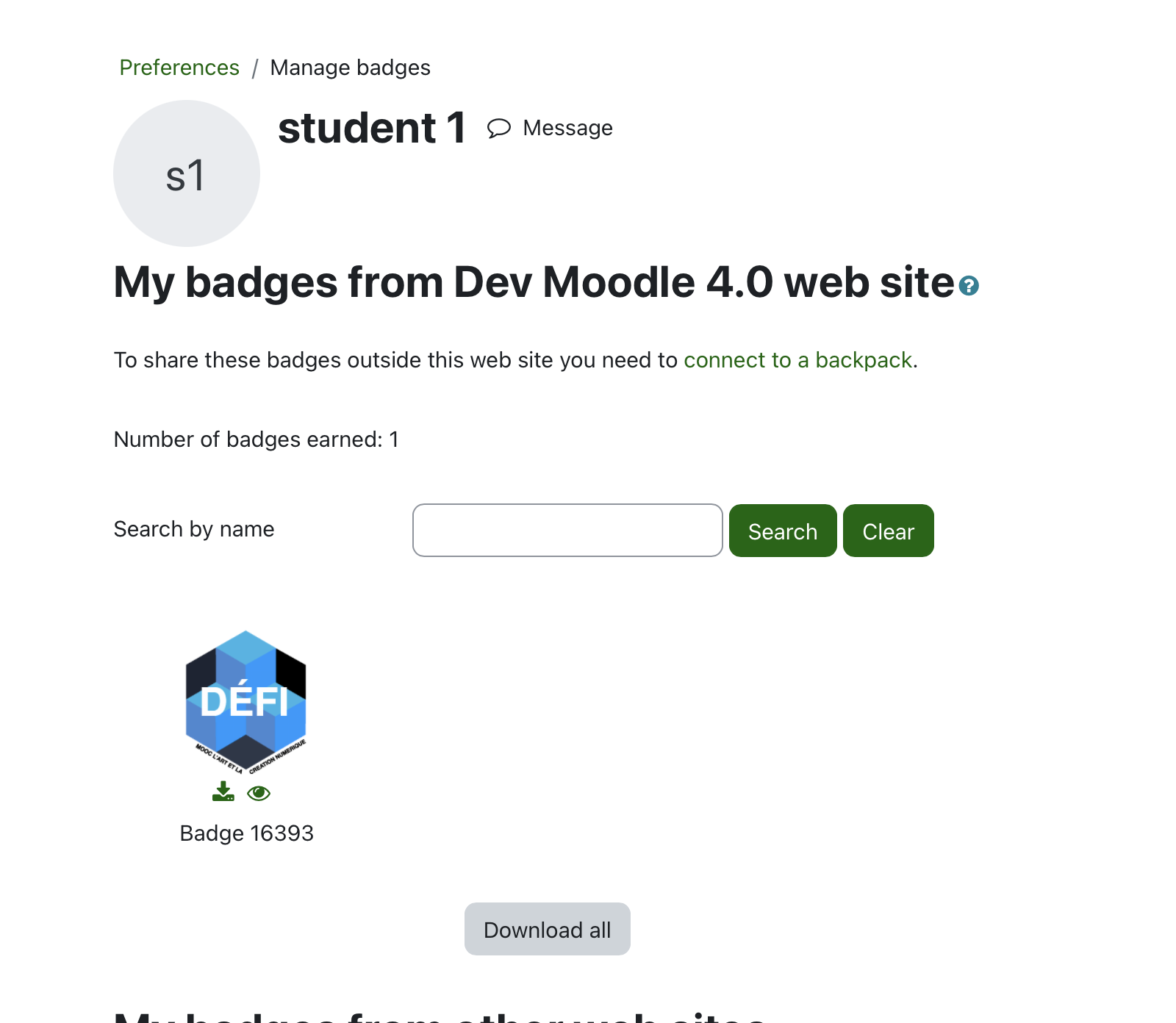
Task: Download the Badge 16393 image icon
Action: point(223,792)
